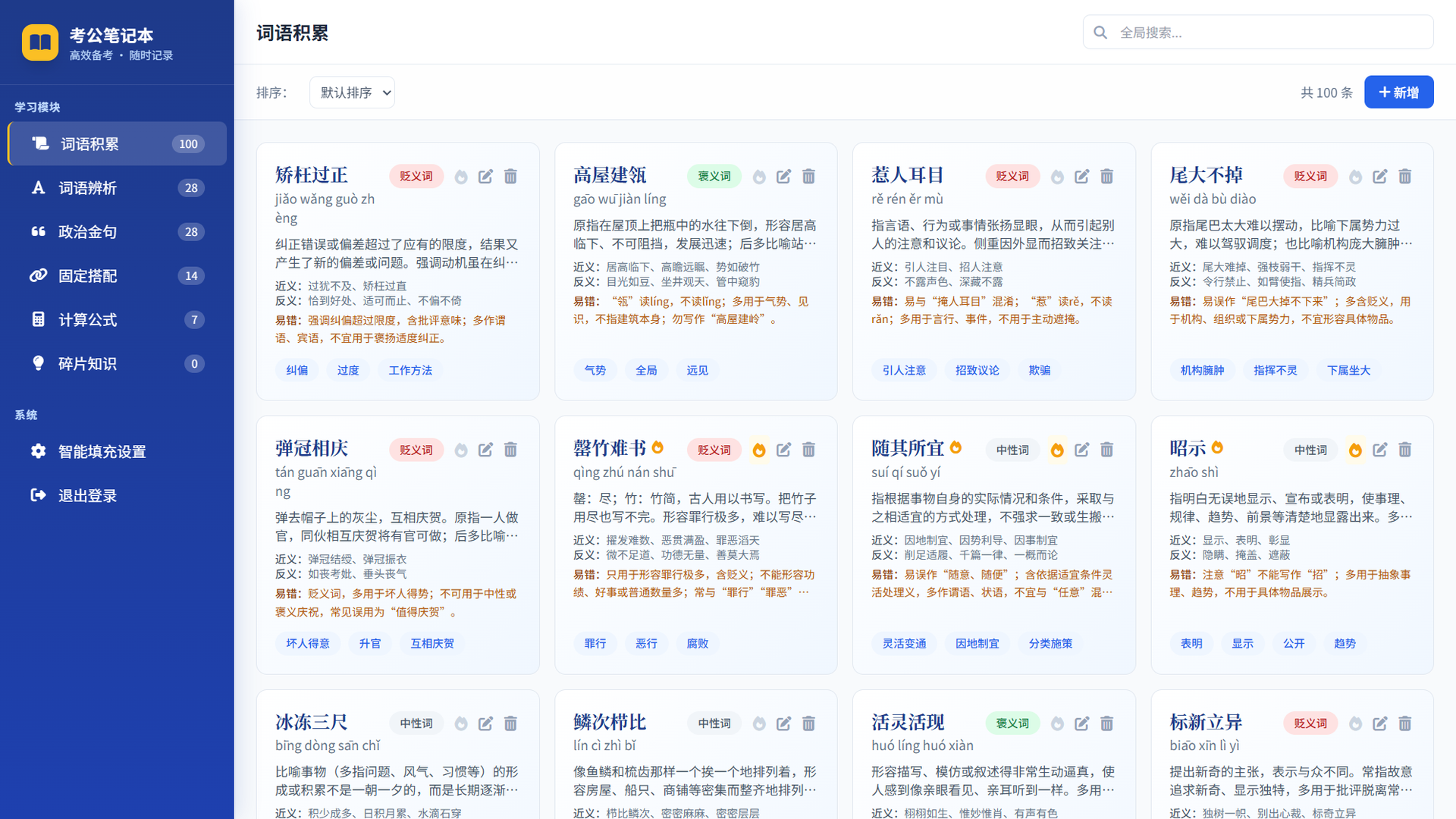Viewport: 1456px width, 819px height.
Task: Remove the 惹人耳目 card via trash icon
Action: point(1106,177)
